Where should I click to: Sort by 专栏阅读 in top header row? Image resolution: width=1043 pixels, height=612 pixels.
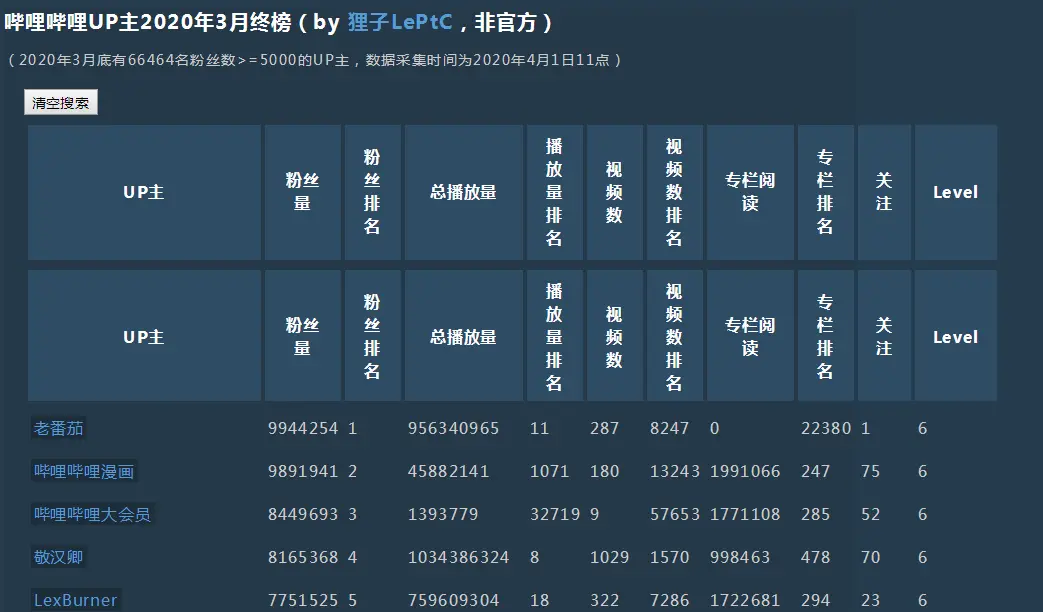pos(750,192)
